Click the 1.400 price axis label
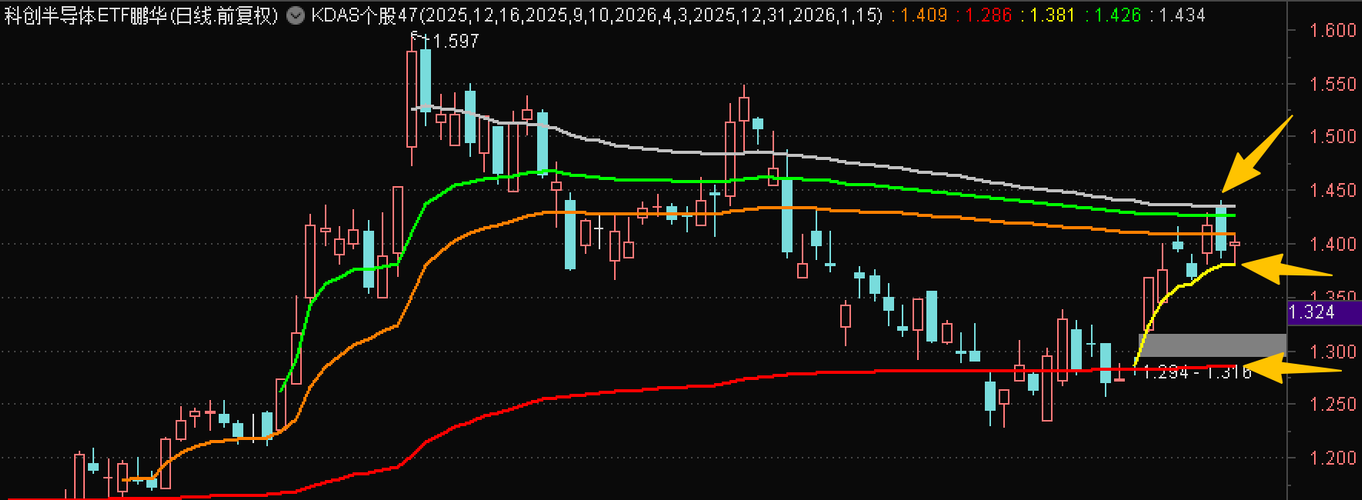 pos(1333,245)
